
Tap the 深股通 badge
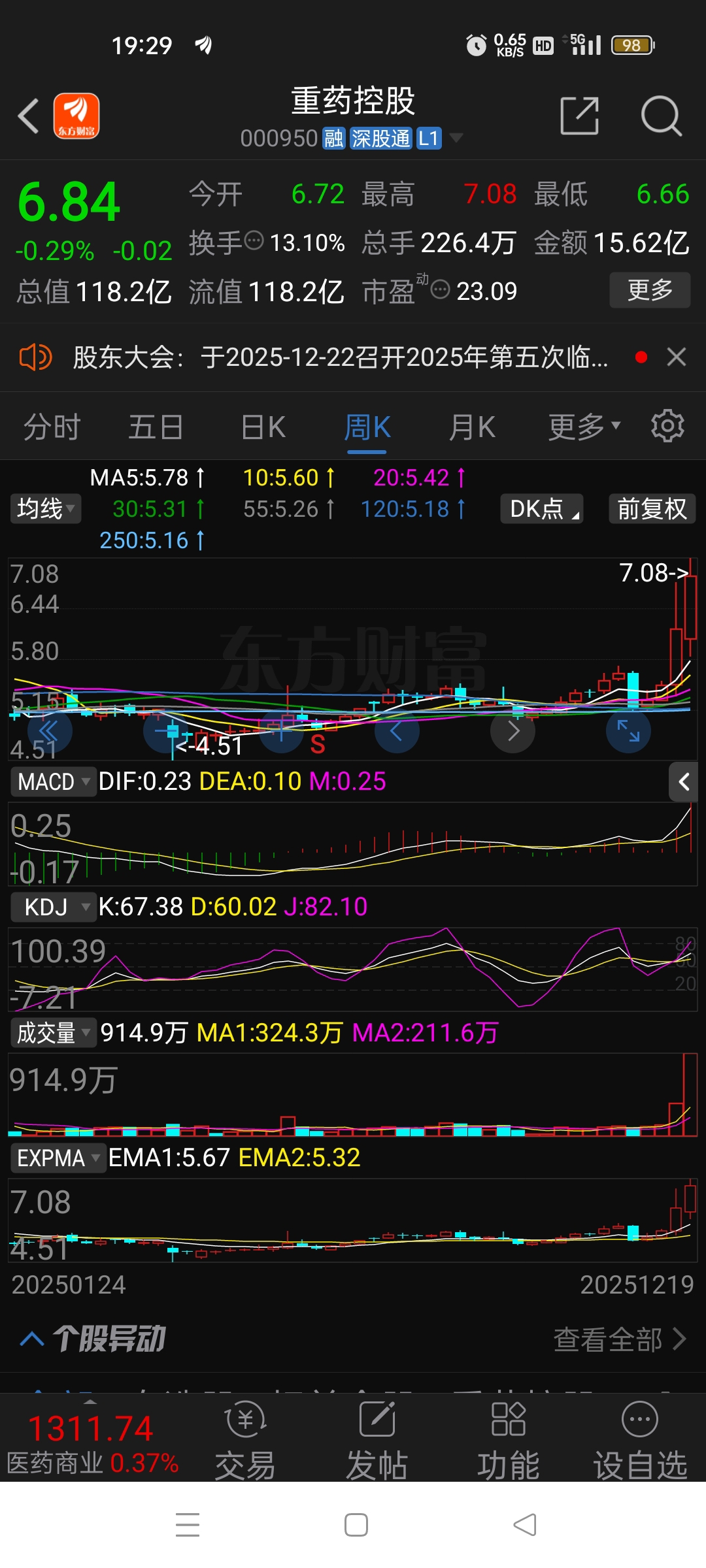[380, 139]
